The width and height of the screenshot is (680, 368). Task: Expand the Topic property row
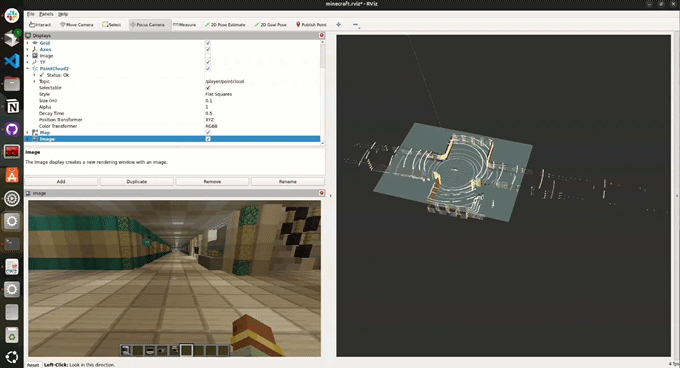point(35,81)
